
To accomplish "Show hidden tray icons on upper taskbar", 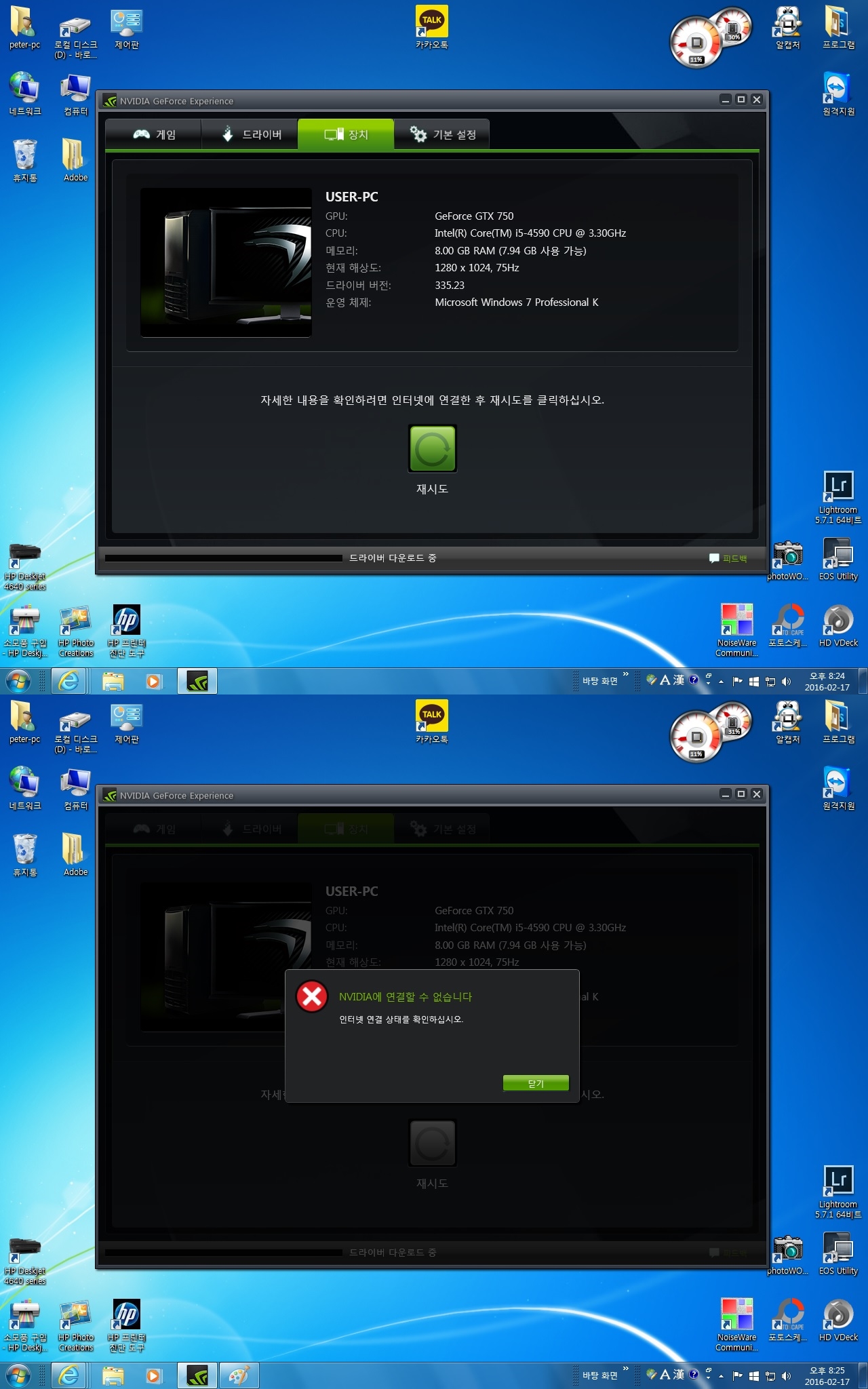I will (x=721, y=681).
